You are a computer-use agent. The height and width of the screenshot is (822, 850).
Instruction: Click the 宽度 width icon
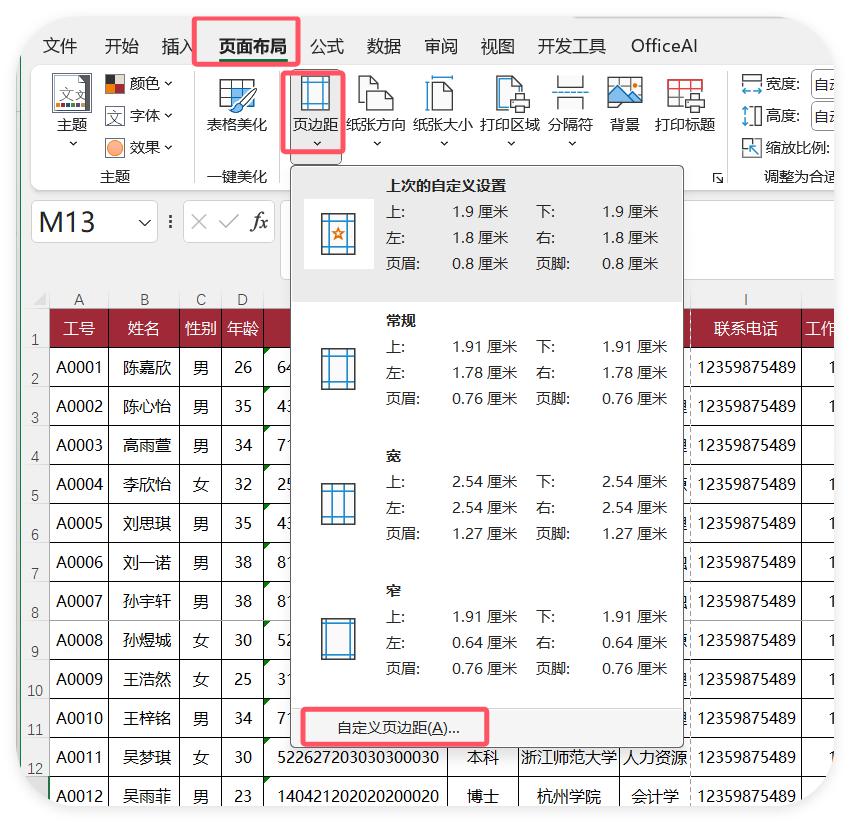[751, 84]
